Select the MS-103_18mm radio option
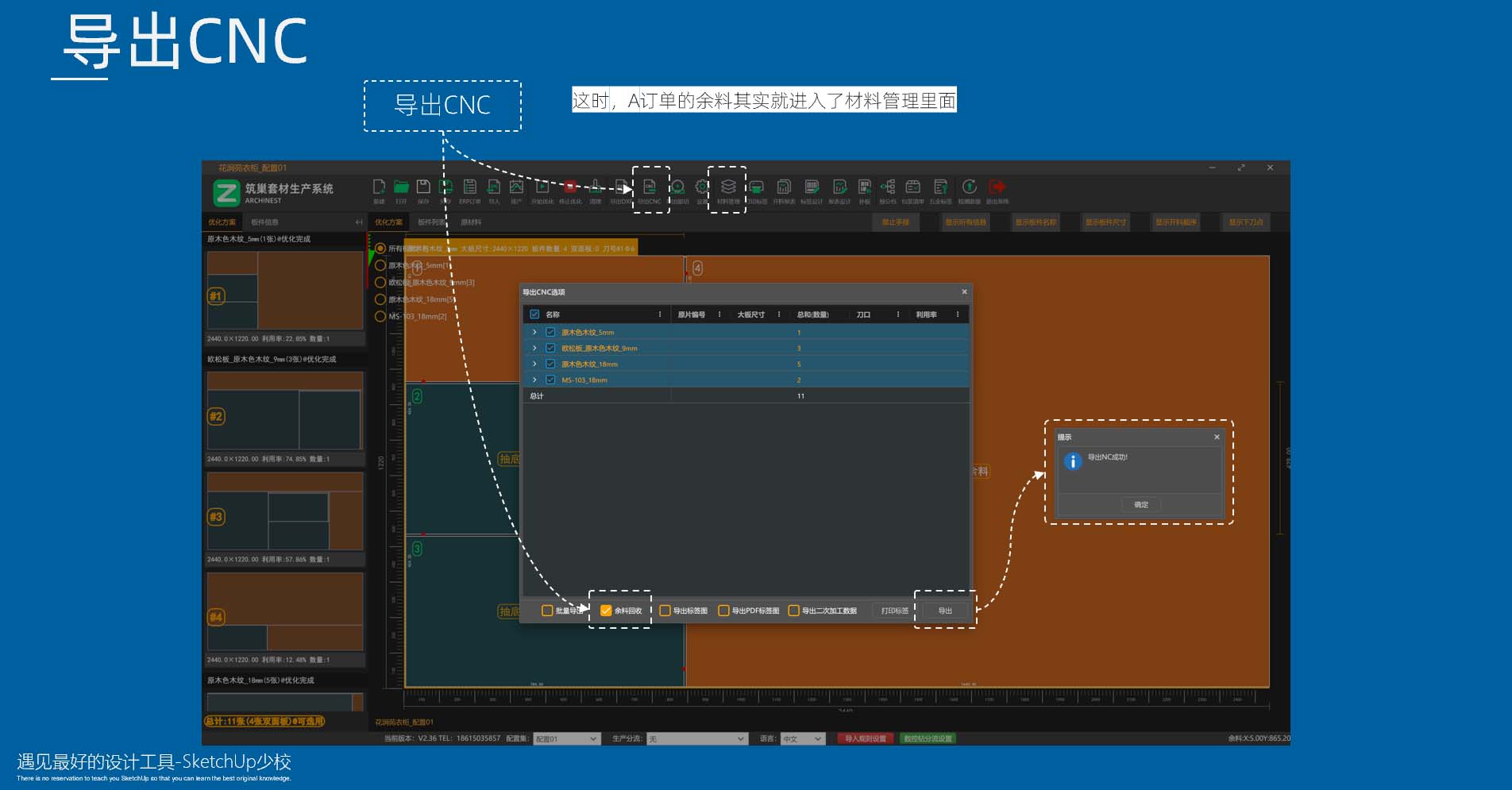 (380, 316)
